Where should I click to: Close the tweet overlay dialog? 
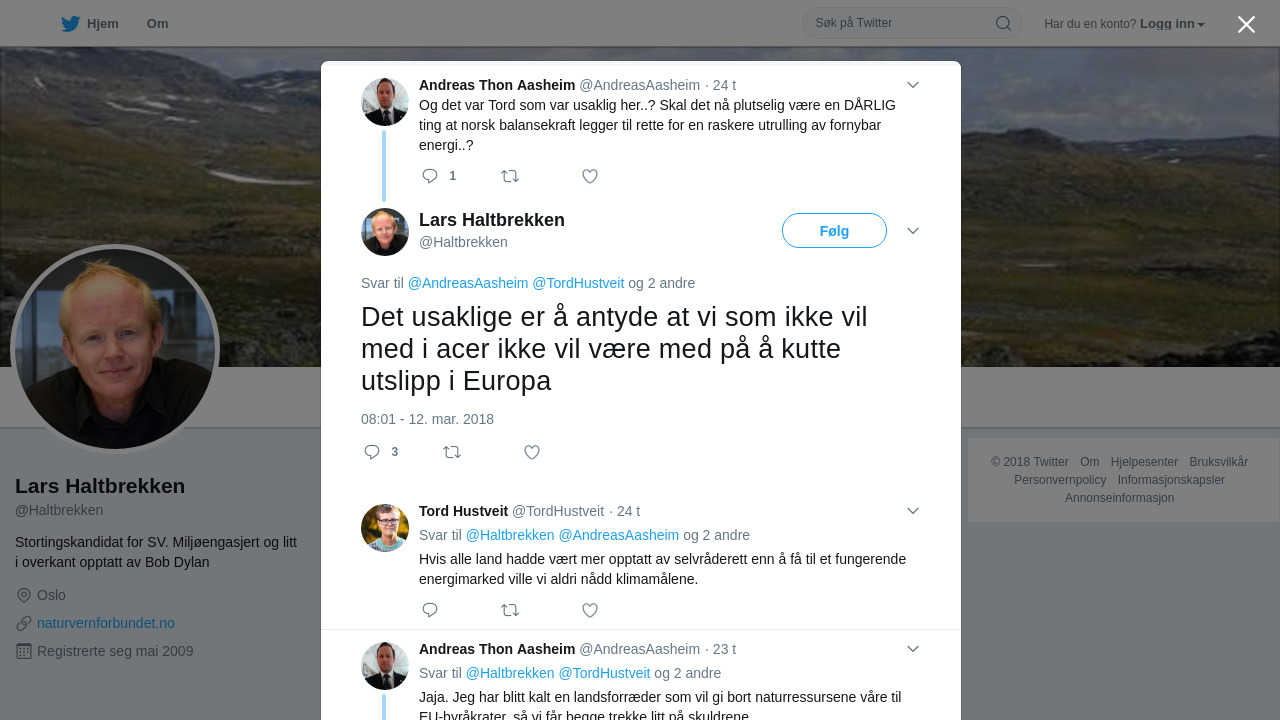(1246, 24)
